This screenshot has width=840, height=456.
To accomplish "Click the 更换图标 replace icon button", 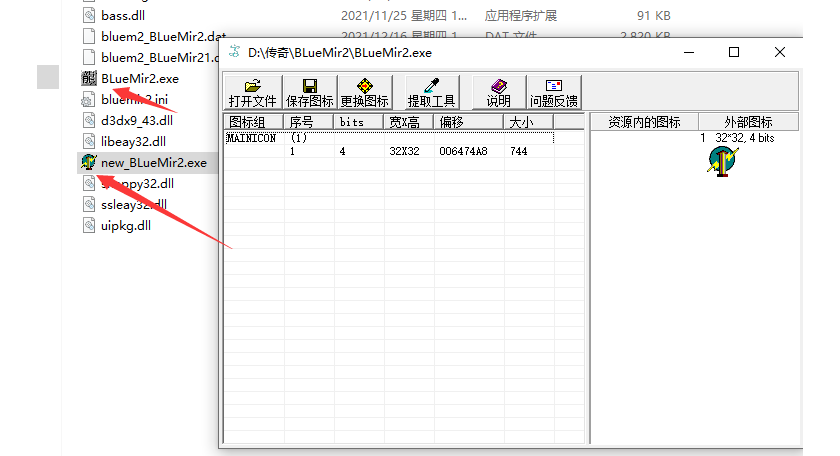I will (365, 93).
